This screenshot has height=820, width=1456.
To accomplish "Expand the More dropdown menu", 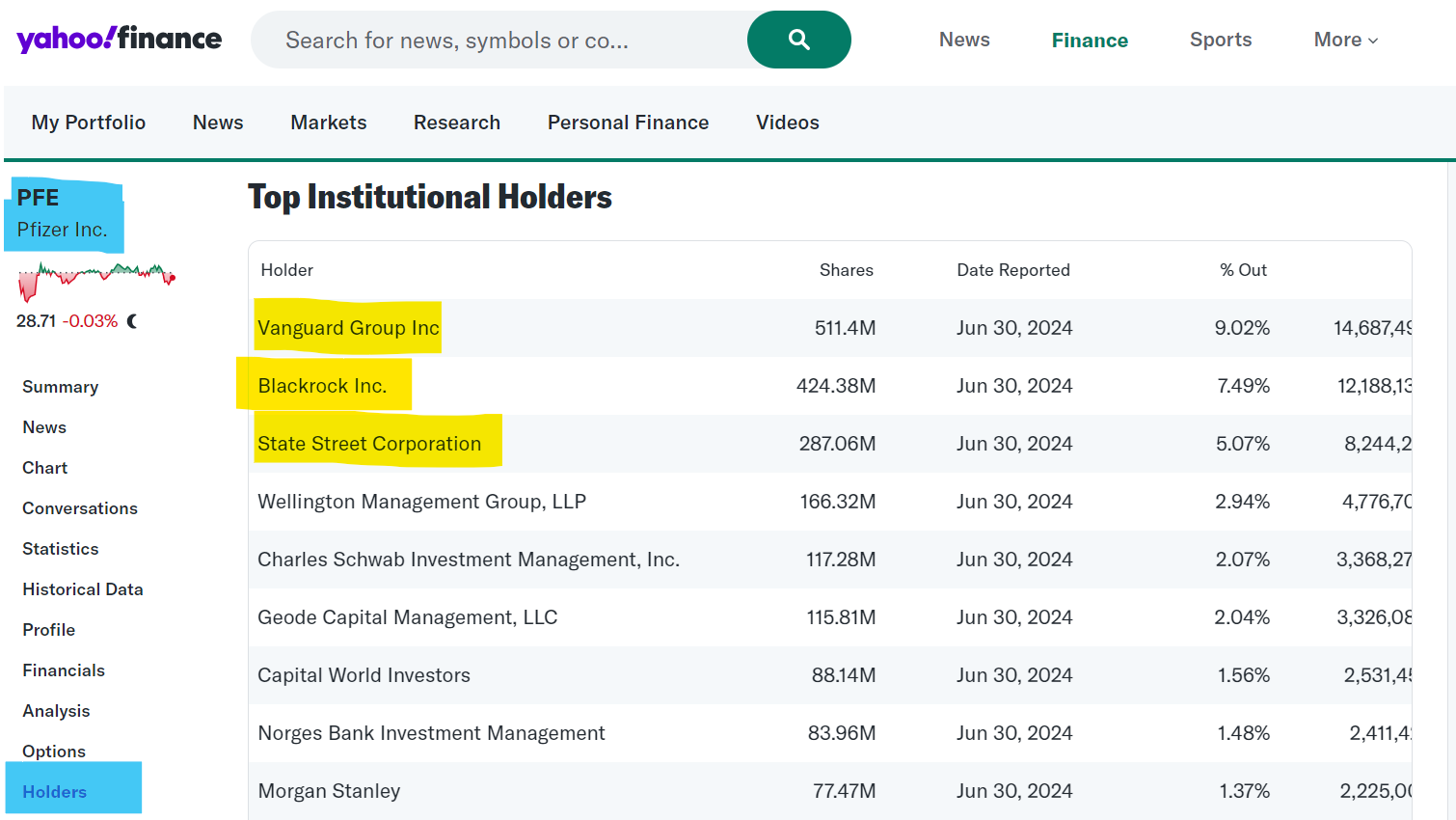I will tap(1346, 40).
